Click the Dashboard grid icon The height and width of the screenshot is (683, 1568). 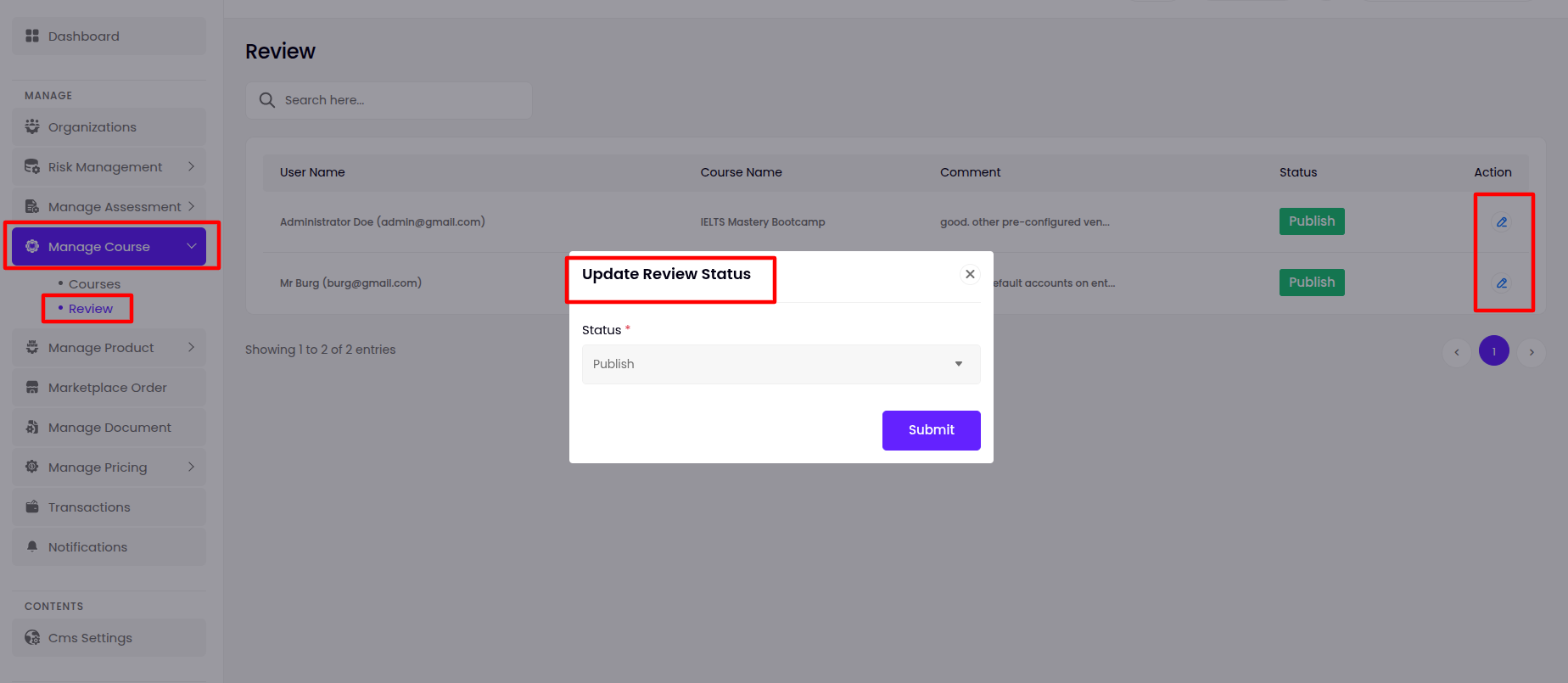(32, 36)
